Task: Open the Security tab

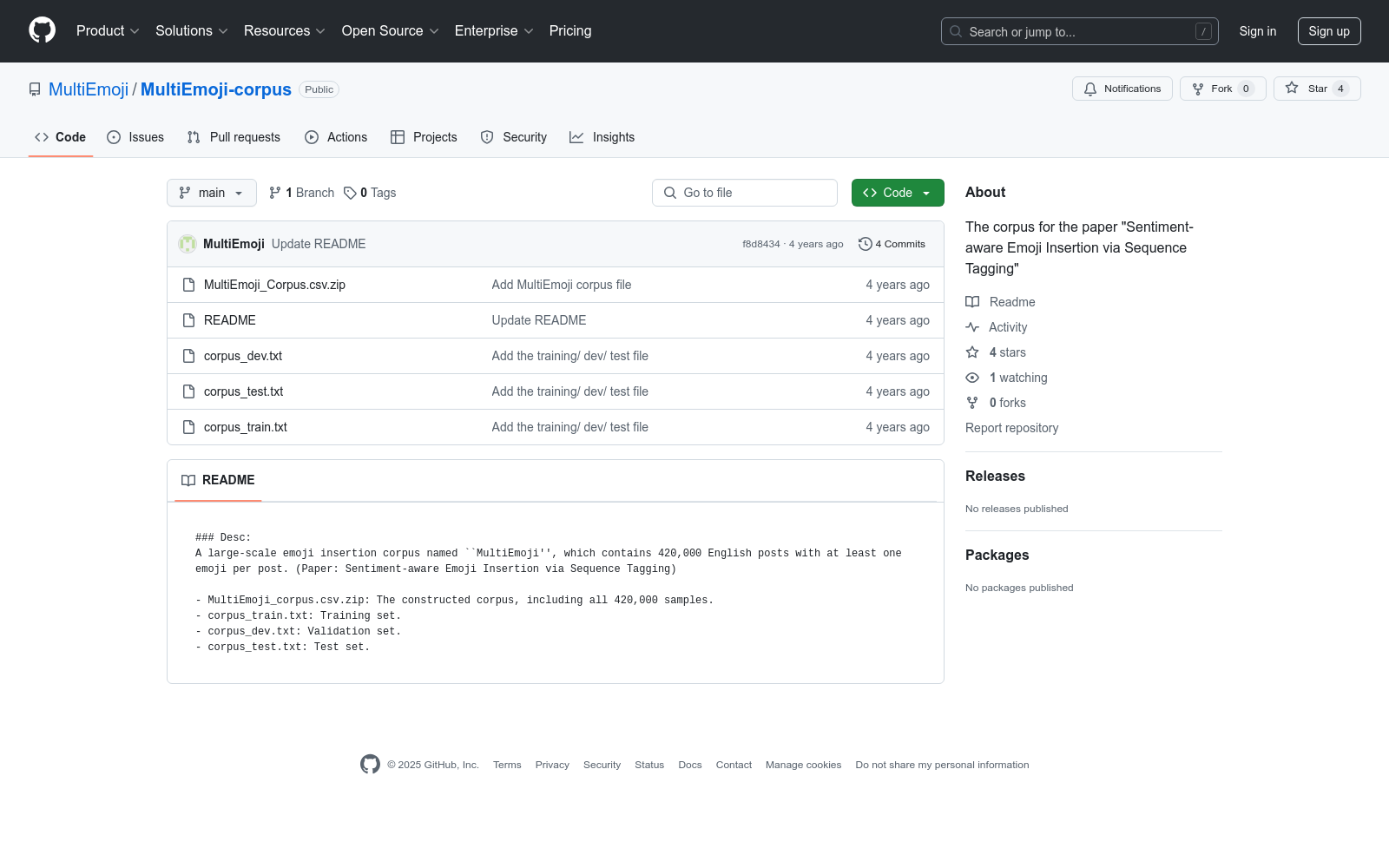Action: coord(514,137)
